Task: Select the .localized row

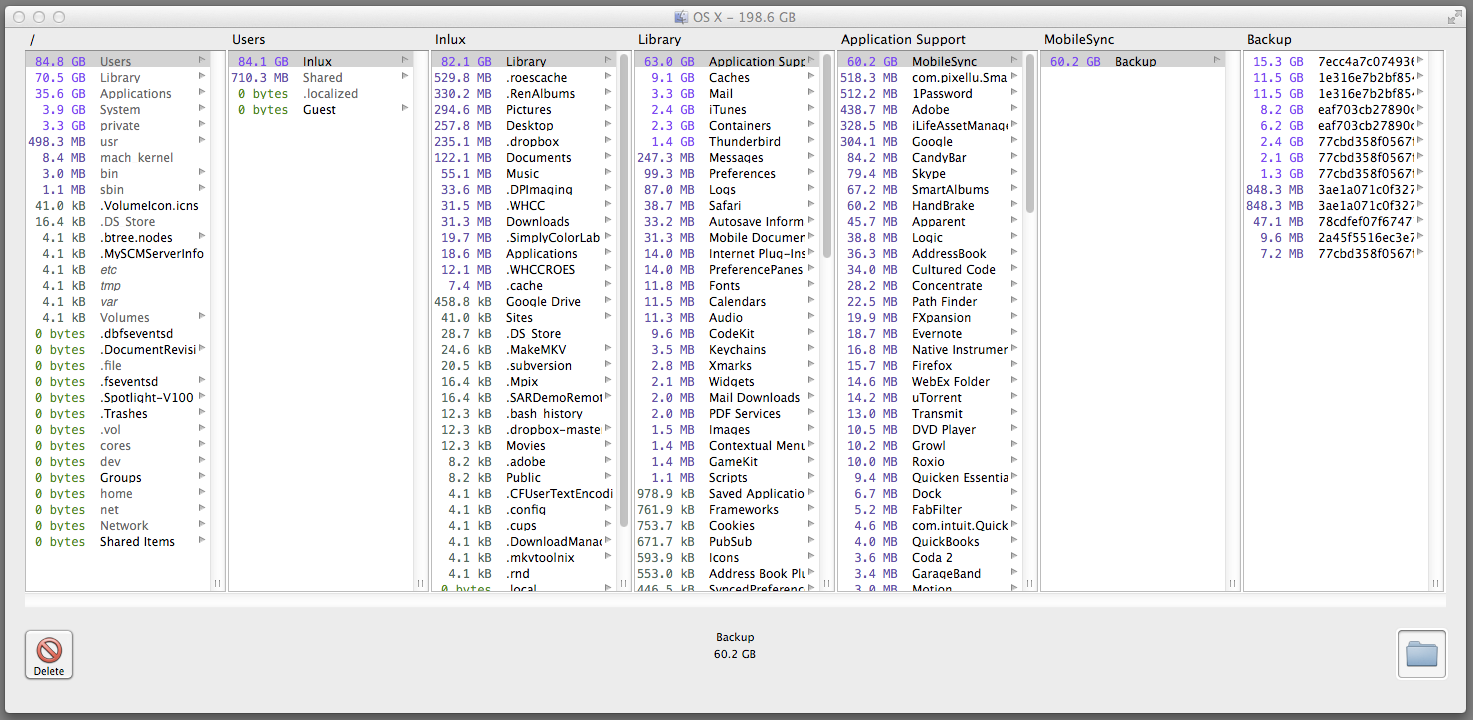Action: pyautogui.click(x=321, y=93)
